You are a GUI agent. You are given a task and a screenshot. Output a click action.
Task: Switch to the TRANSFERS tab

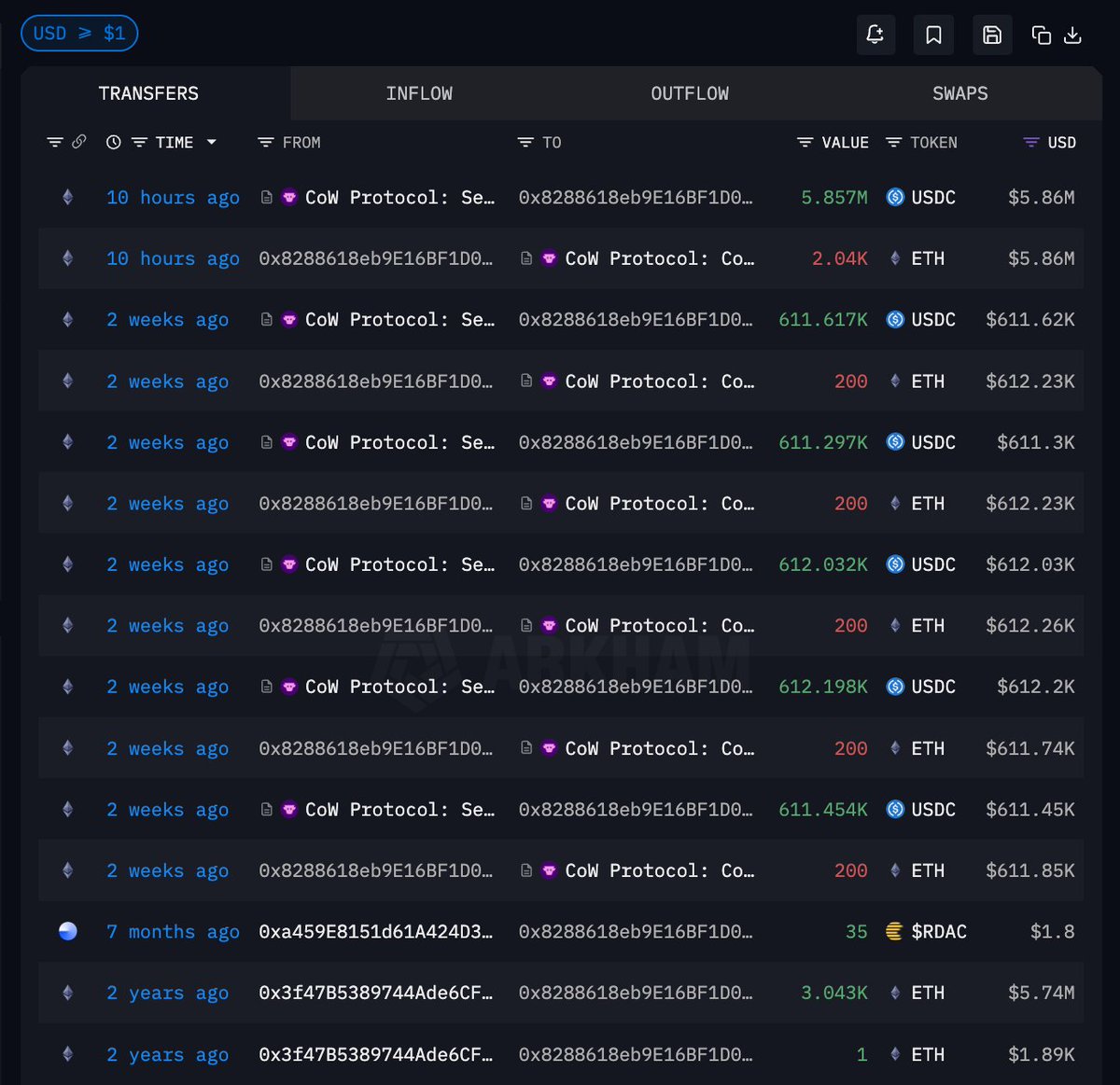[x=148, y=93]
